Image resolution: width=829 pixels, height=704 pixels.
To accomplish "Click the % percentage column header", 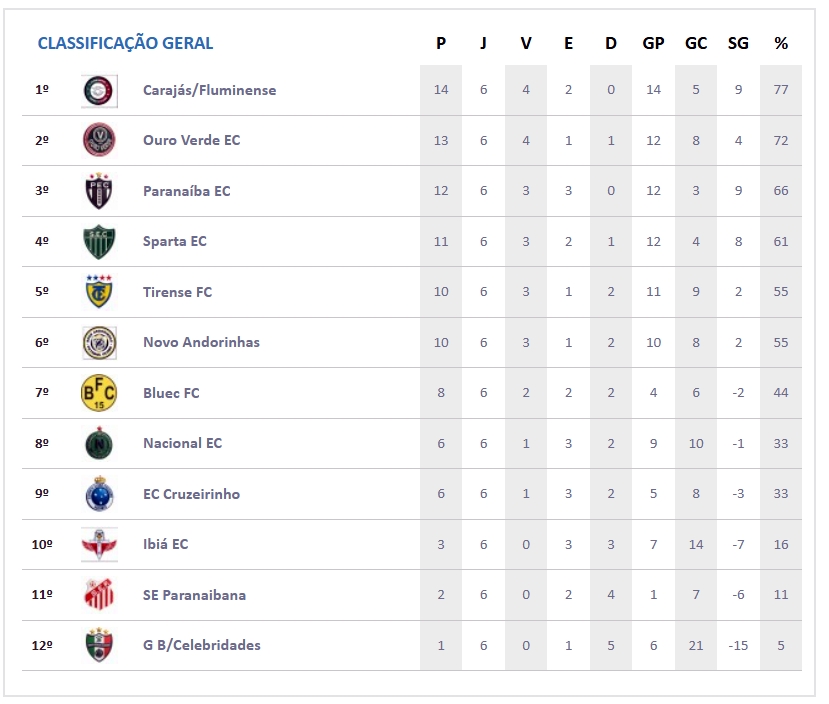I will click(x=781, y=43).
